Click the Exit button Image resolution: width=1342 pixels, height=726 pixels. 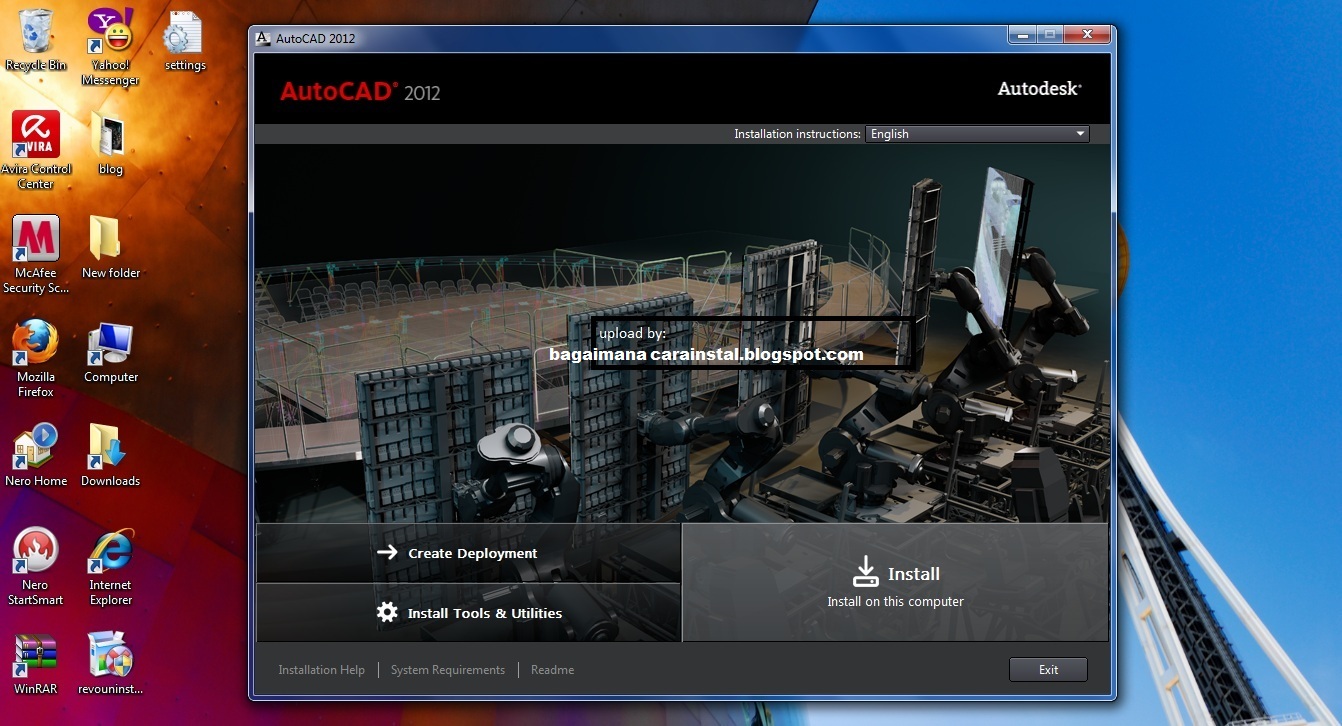pyautogui.click(x=1048, y=669)
